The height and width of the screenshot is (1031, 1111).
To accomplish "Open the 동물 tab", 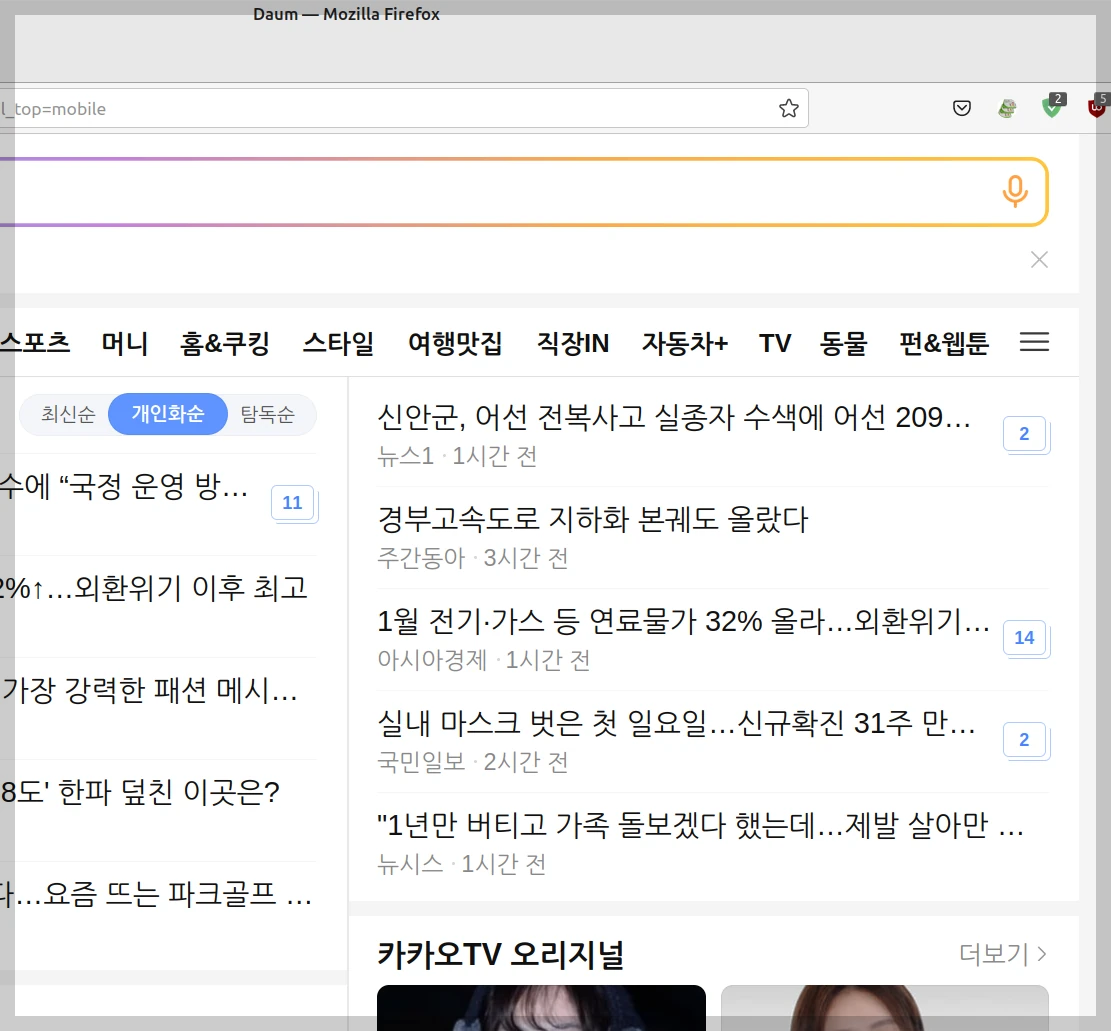I will click(x=843, y=343).
